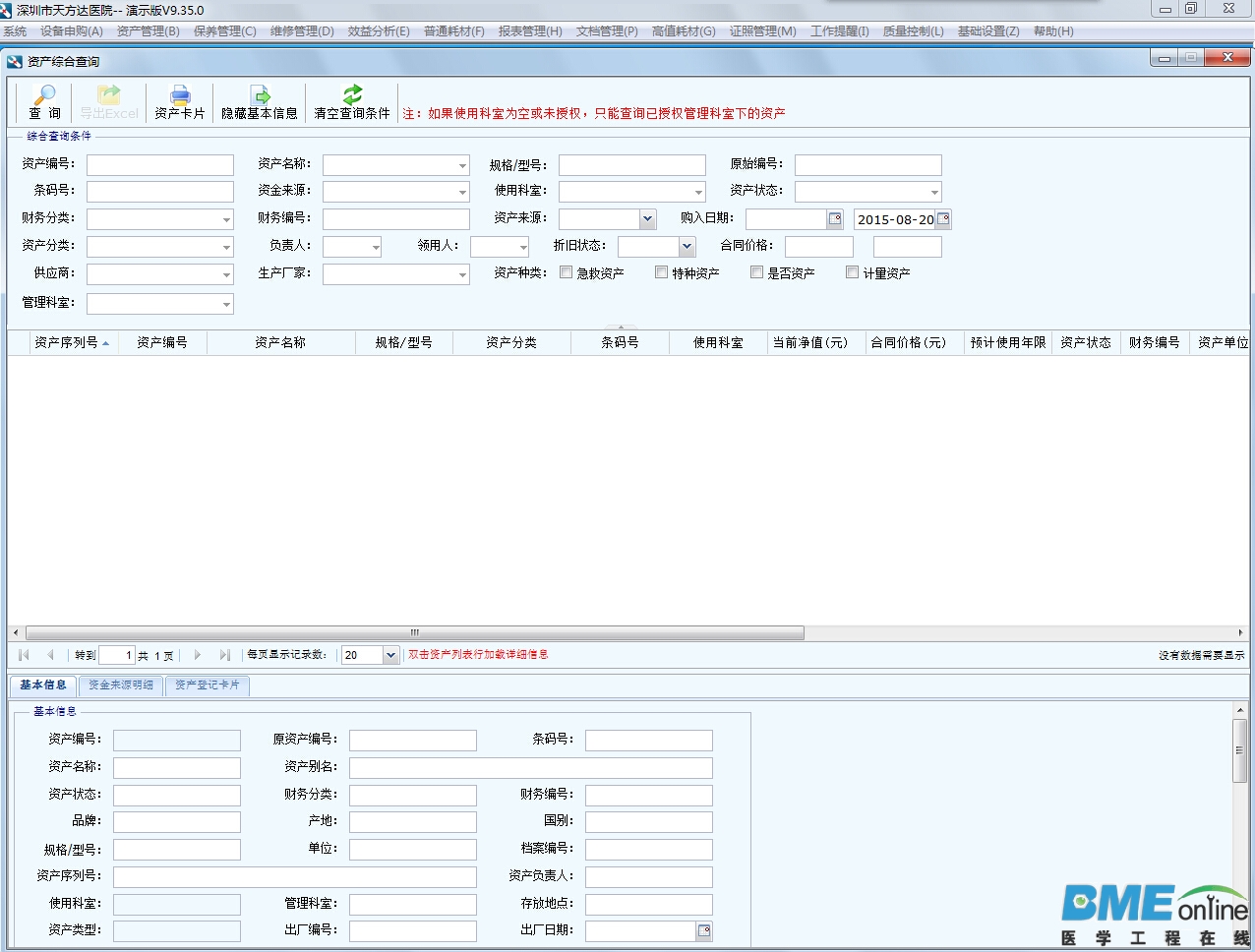Image resolution: width=1255 pixels, height=952 pixels.
Task: Go to the next page arrow in pager
Action: [x=198, y=655]
